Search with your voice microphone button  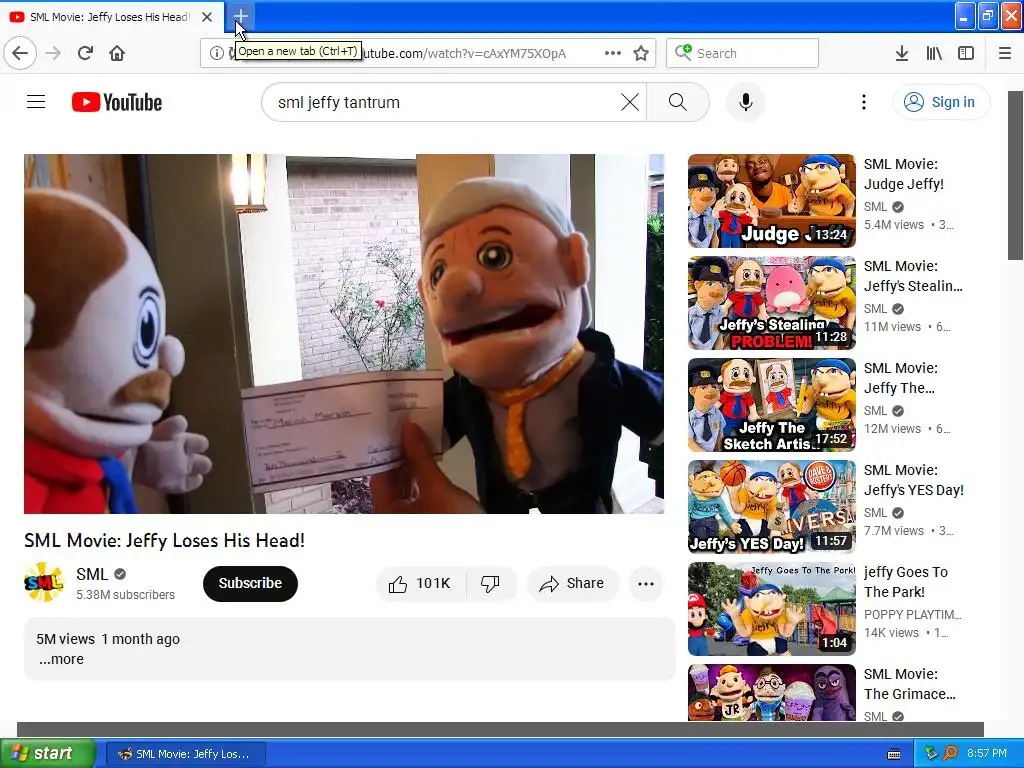(745, 102)
